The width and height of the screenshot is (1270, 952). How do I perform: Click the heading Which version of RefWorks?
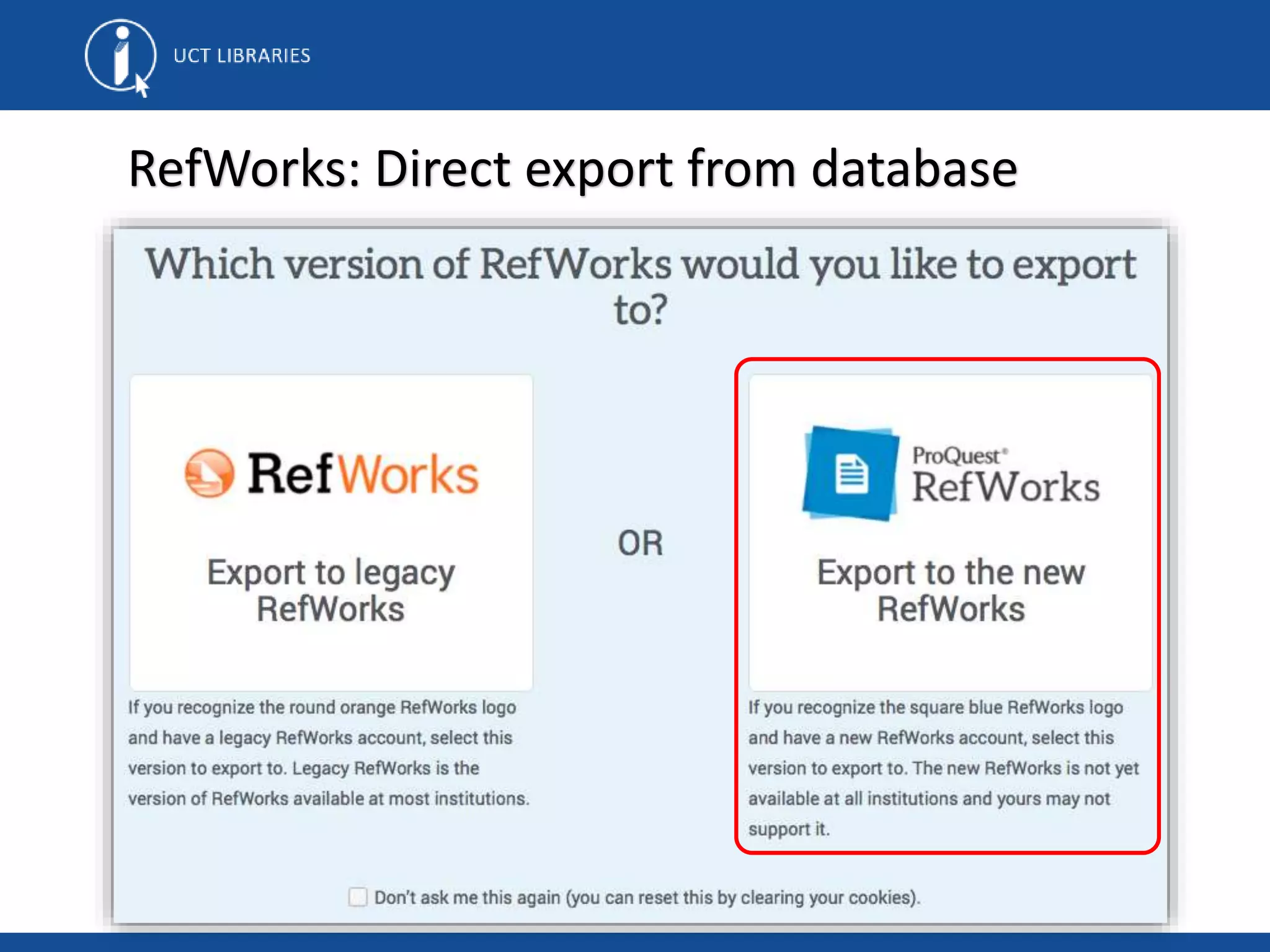coord(641,286)
